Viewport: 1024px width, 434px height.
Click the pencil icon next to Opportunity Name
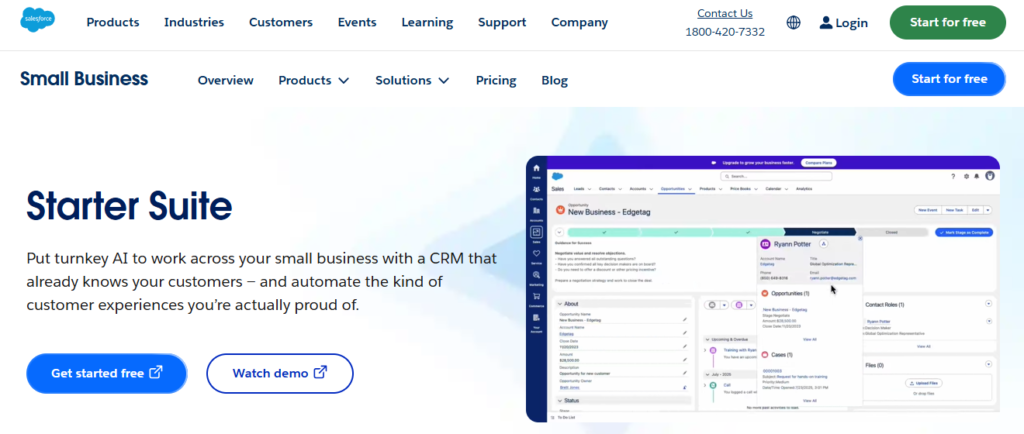tap(684, 320)
